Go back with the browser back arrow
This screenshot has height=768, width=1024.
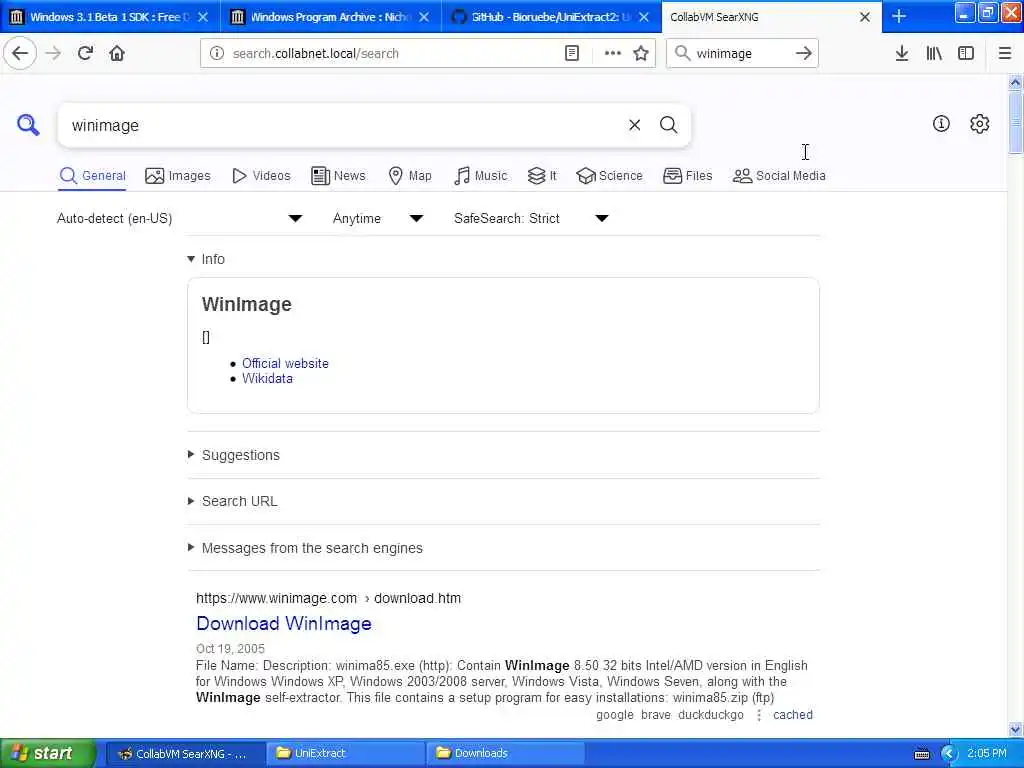20,53
